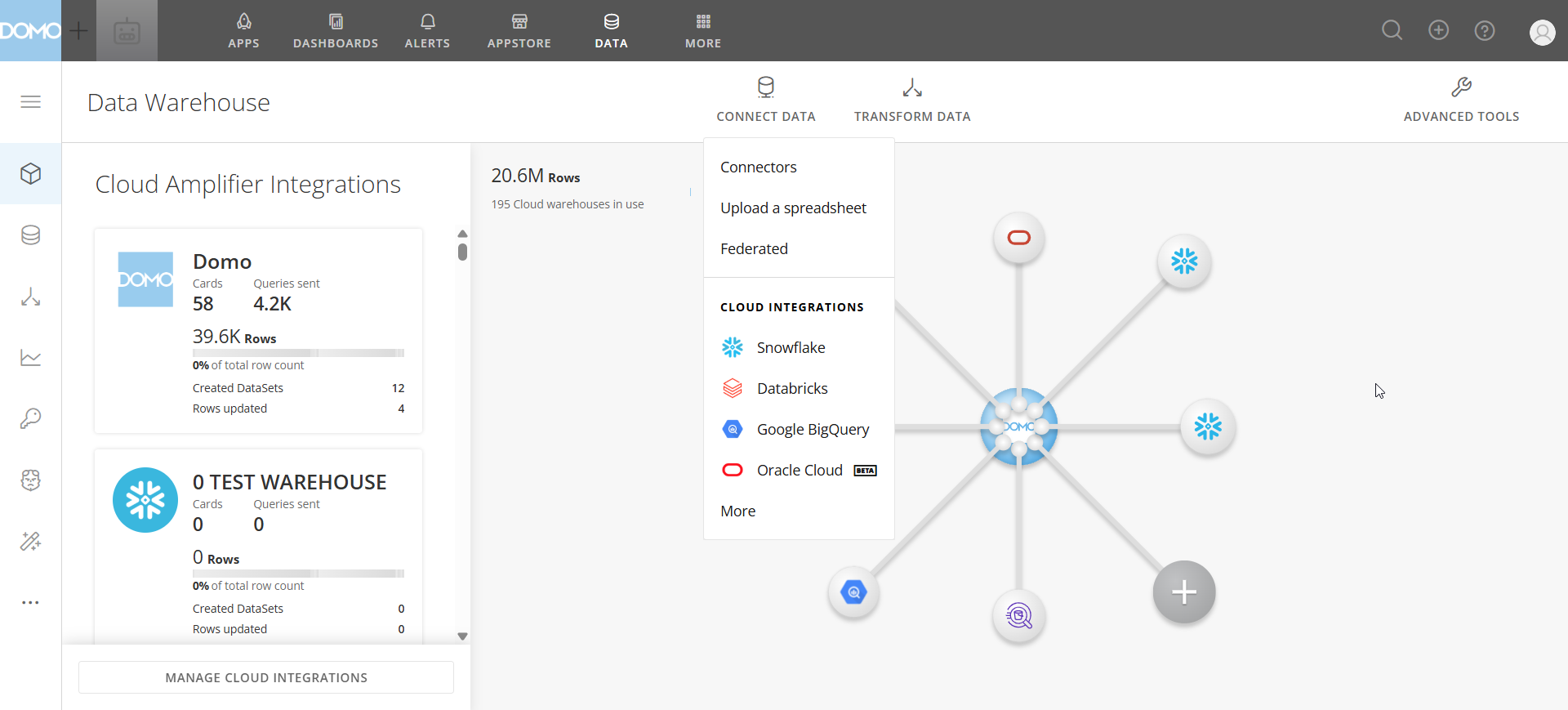
Task: Click the Snowflake logo on TEST WAREHOUSE card
Action: 145,500
